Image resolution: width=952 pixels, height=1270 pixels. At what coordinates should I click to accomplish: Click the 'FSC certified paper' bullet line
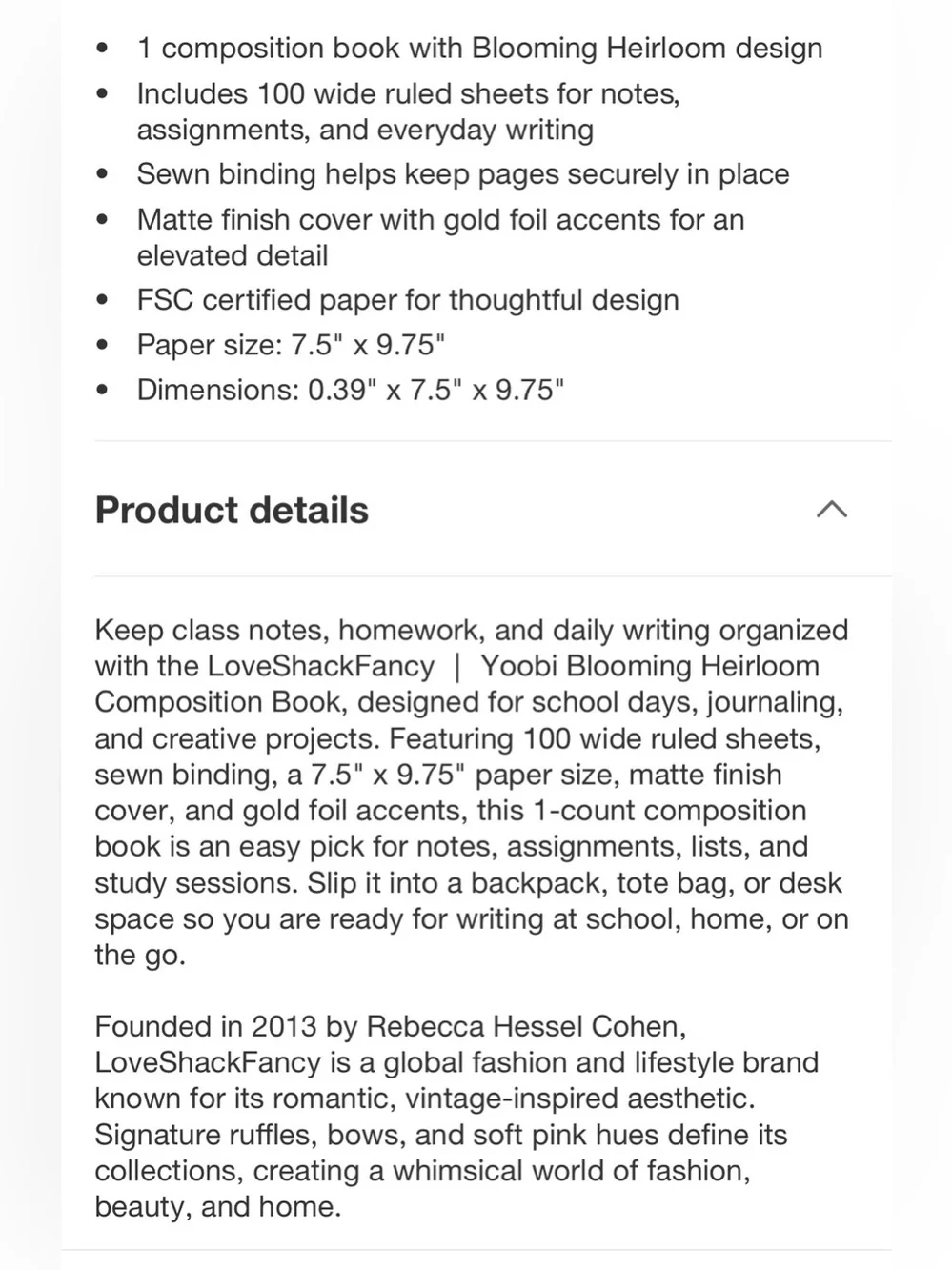point(408,300)
